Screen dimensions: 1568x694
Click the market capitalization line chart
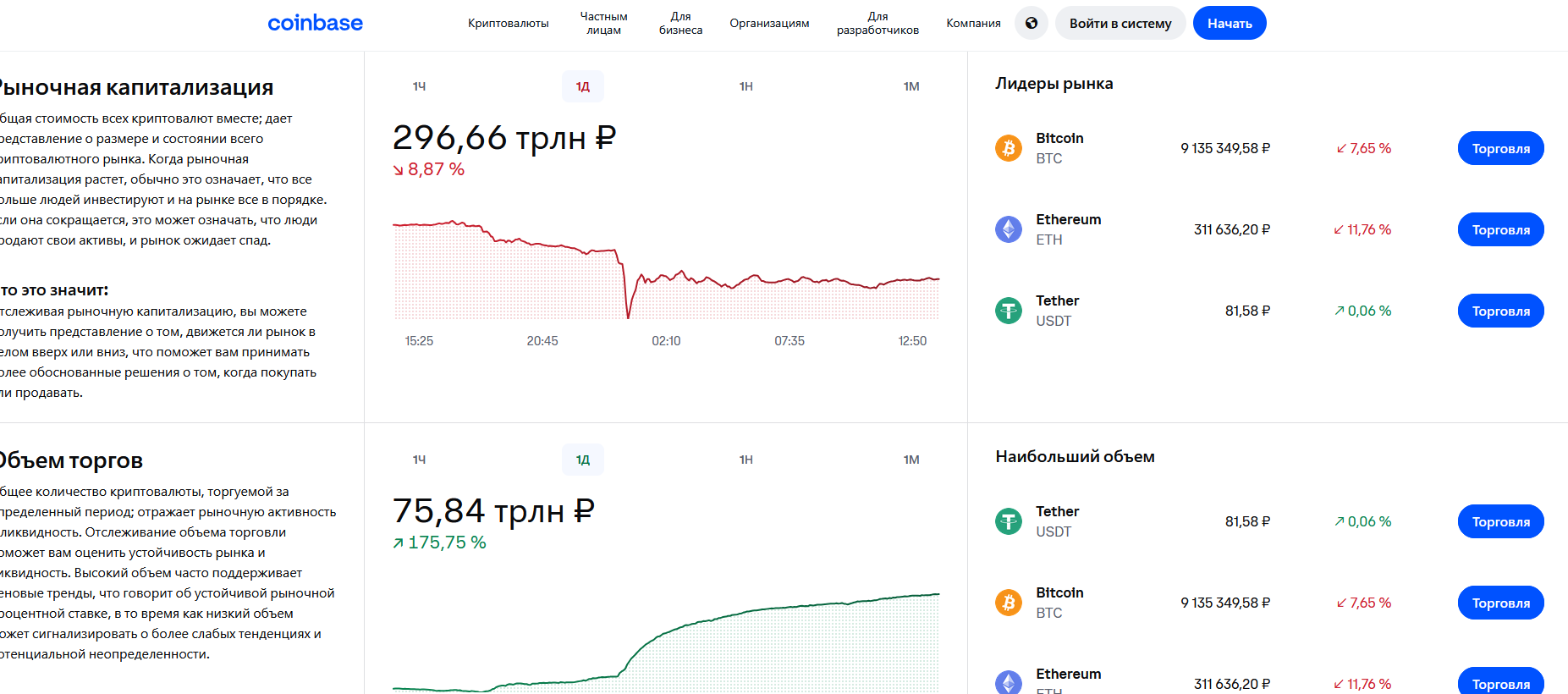666,269
